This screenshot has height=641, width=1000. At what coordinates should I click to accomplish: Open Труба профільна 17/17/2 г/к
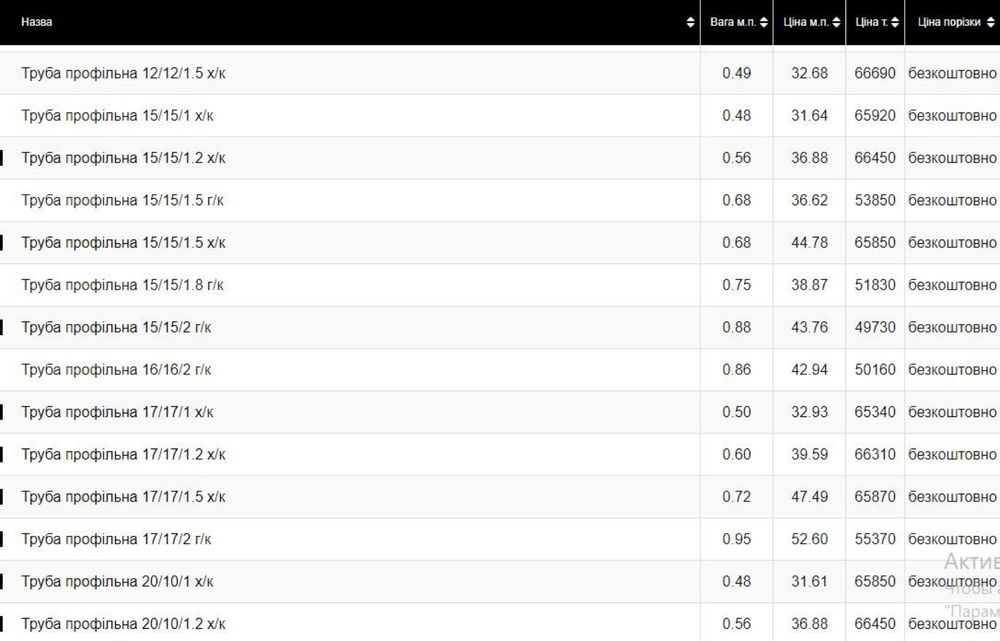coord(116,539)
